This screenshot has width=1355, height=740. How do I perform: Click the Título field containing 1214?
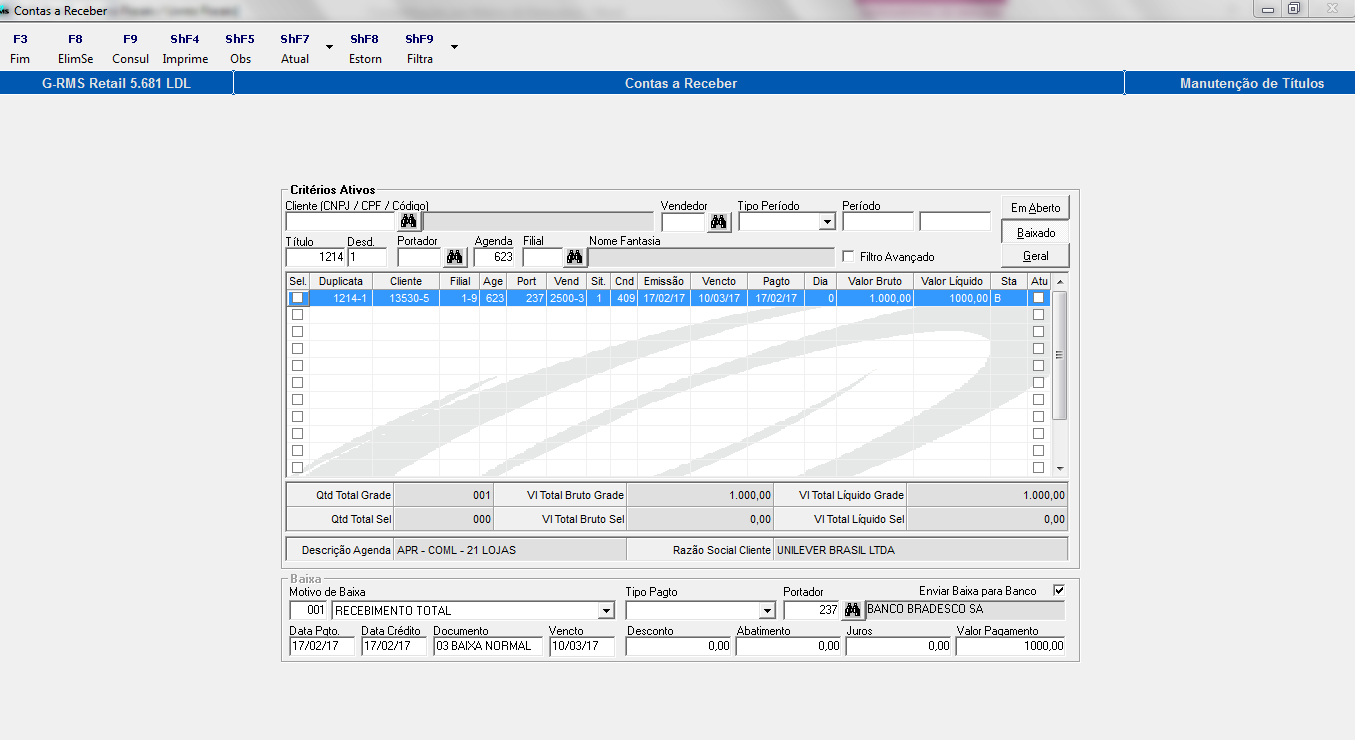coord(316,257)
